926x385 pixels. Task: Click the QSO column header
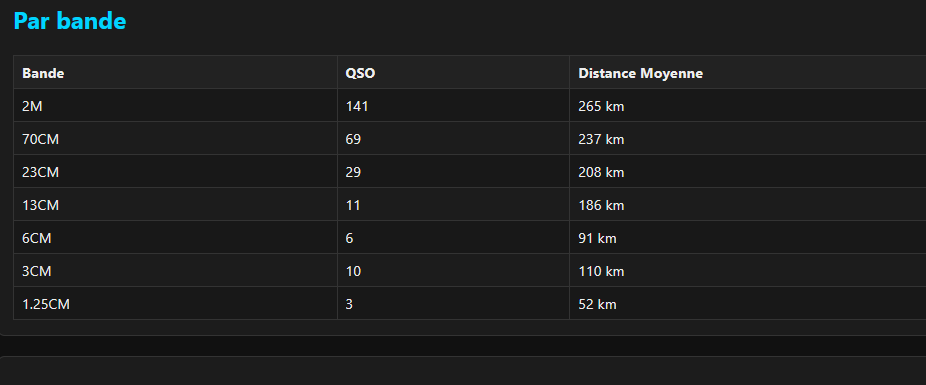point(454,73)
